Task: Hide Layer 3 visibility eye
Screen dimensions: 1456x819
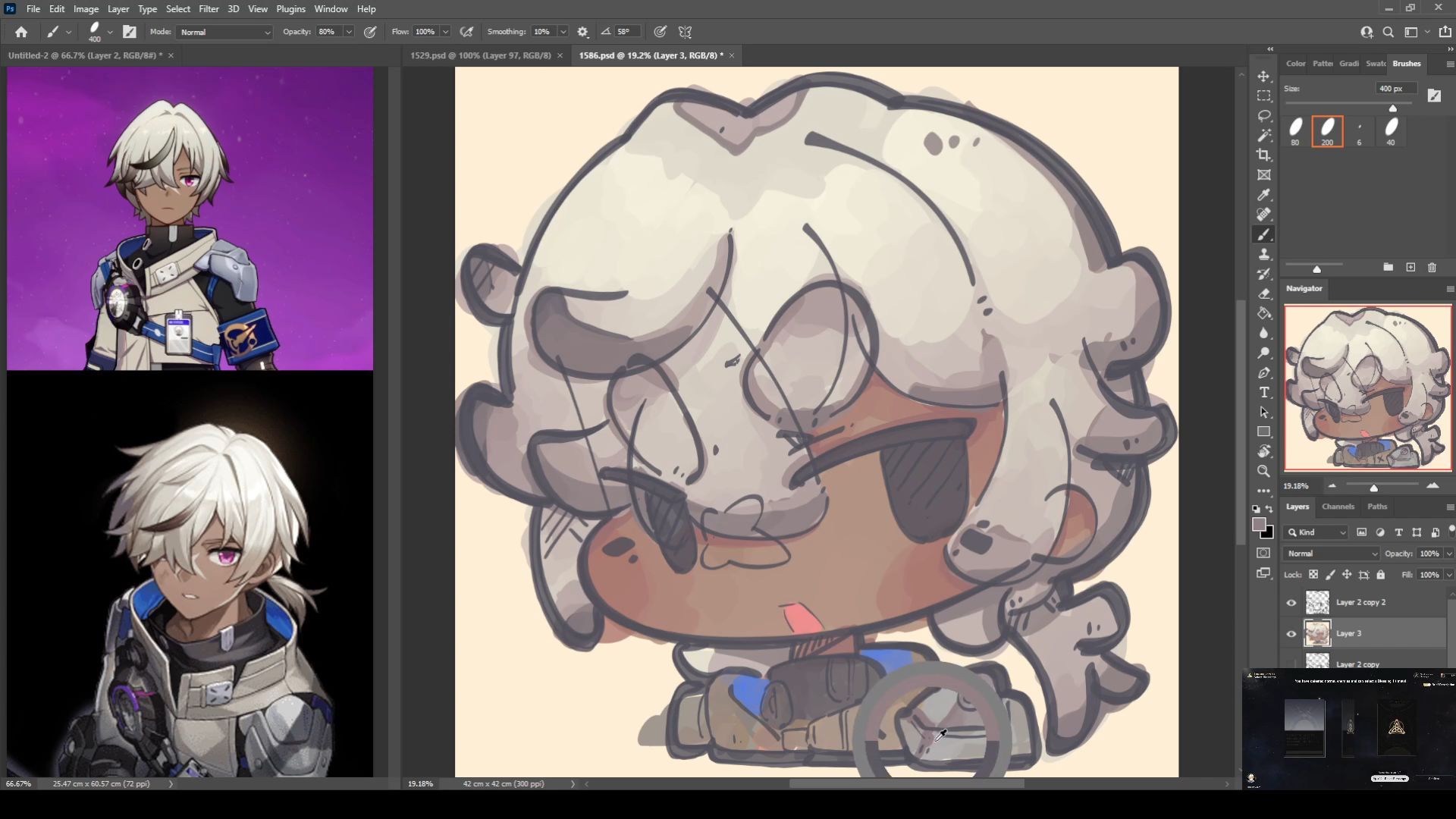Action: [1291, 634]
